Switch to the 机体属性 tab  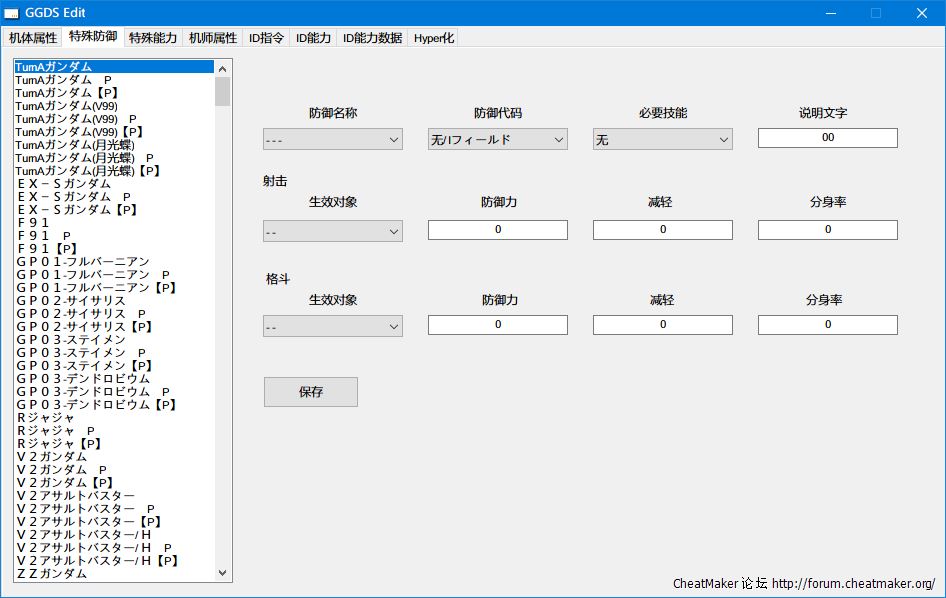[33, 38]
